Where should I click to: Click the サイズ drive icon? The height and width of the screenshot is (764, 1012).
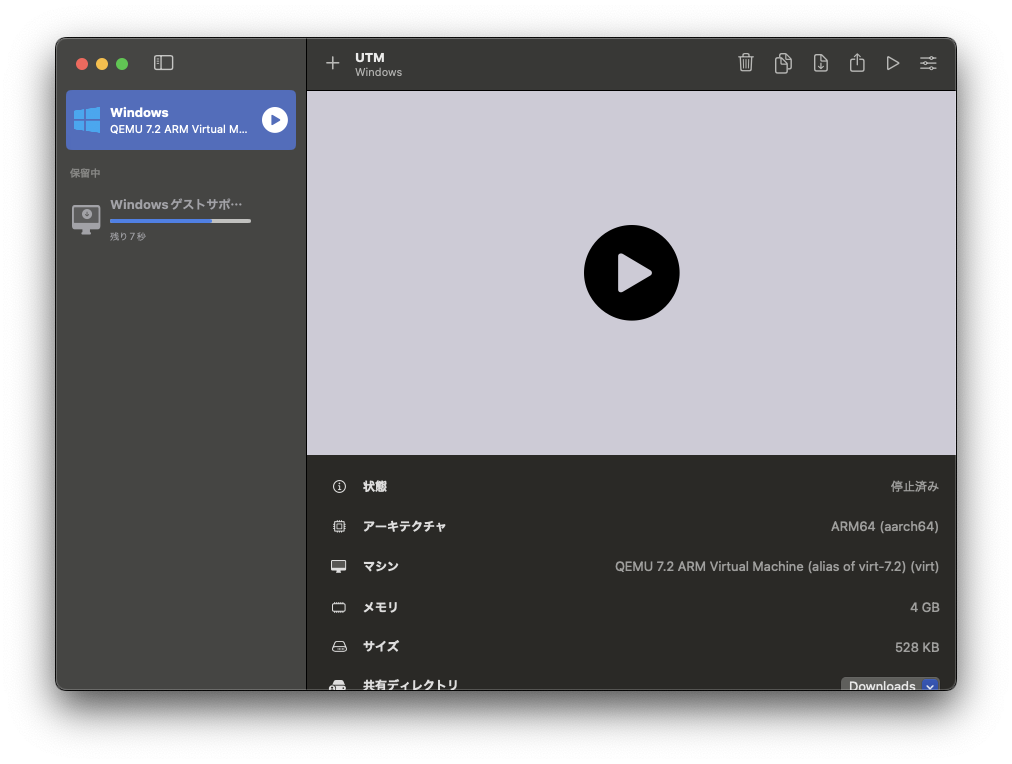(339, 647)
